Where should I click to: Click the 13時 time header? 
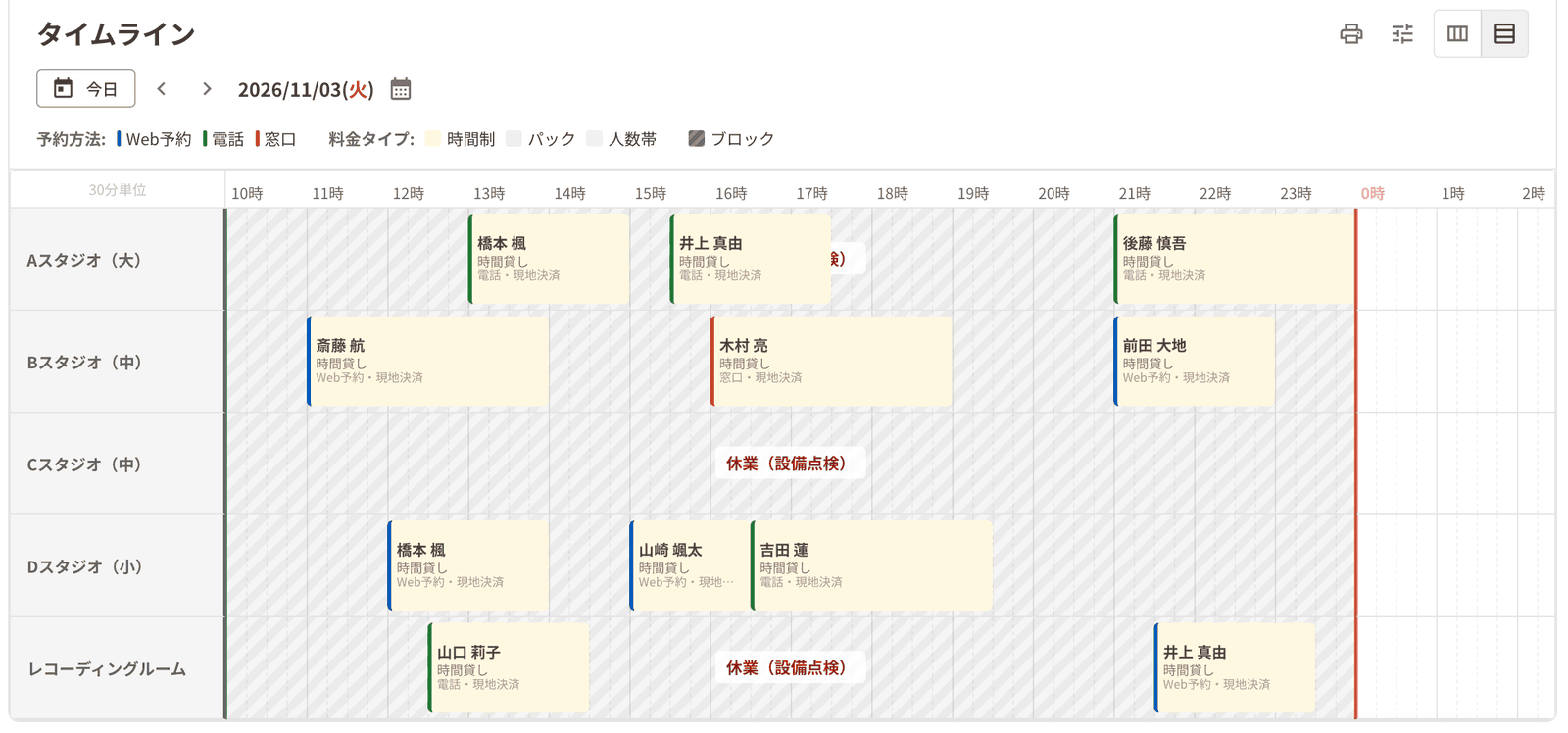(489, 193)
